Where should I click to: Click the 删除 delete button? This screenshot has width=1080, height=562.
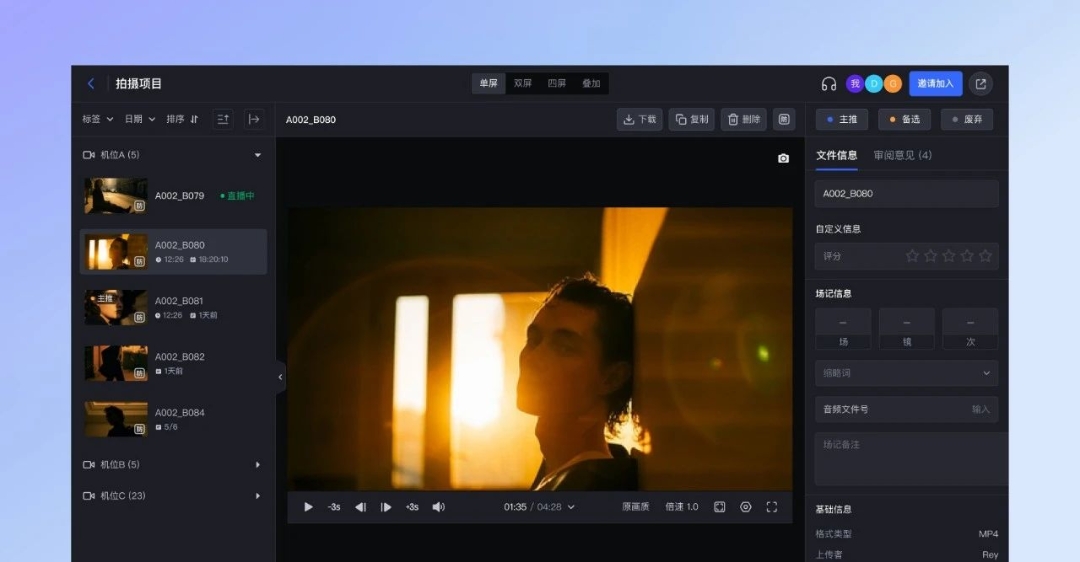744,119
